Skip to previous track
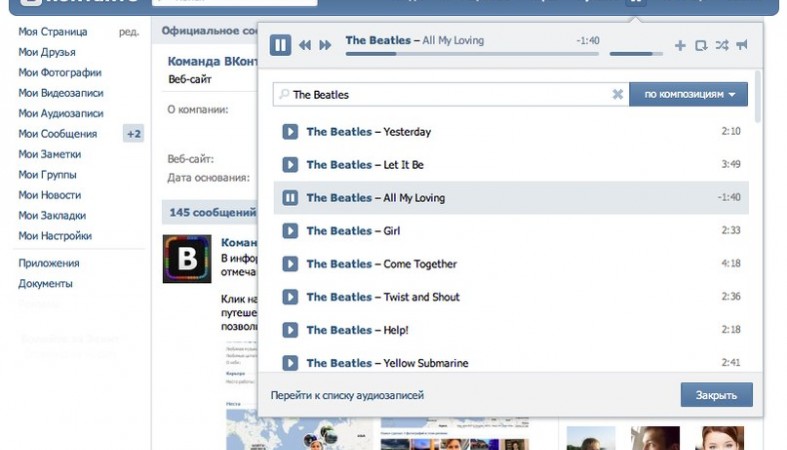The width and height of the screenshot is (787, 450). (305, 45)
